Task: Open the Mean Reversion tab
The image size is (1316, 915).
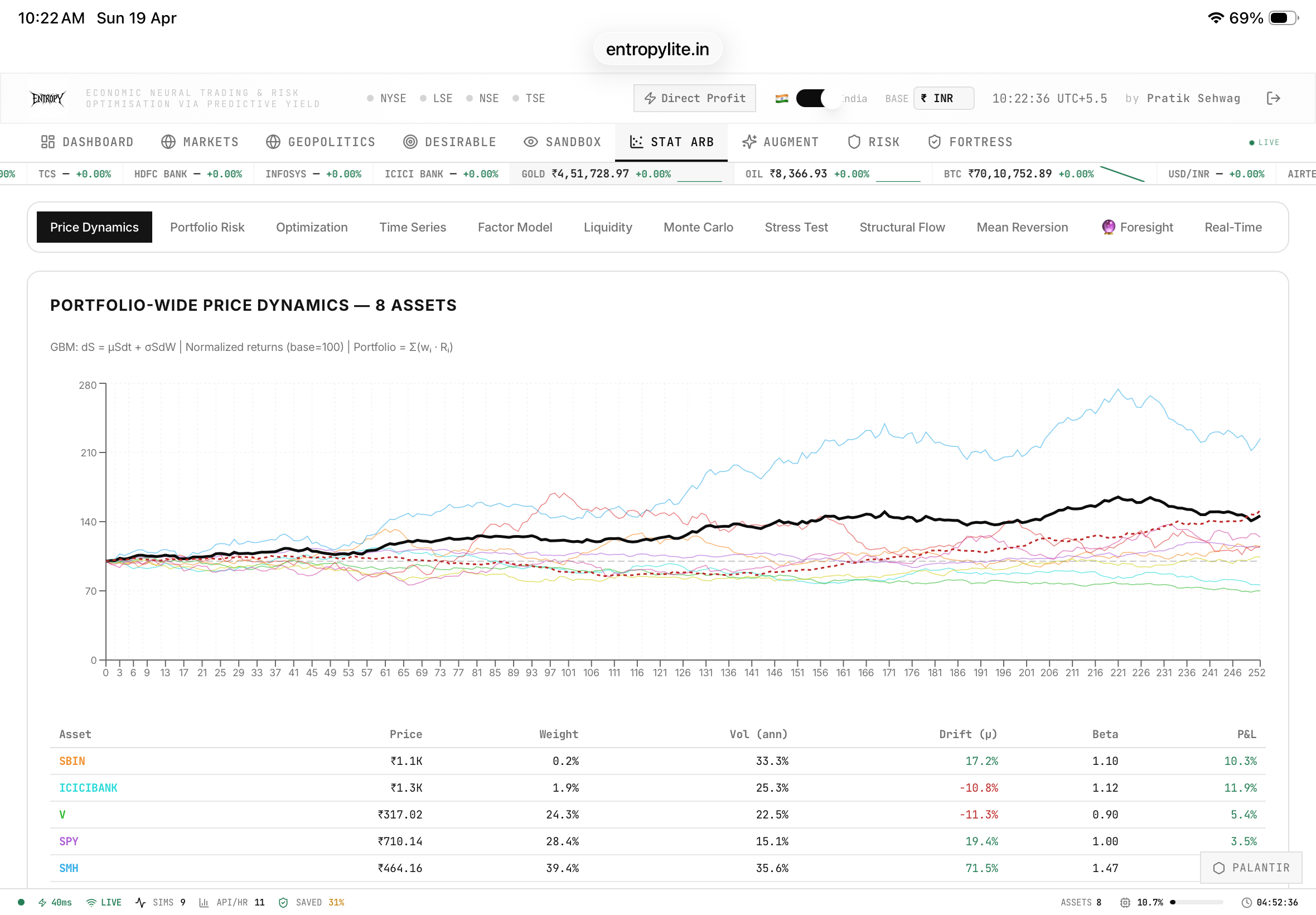Action: [1022, 227]
